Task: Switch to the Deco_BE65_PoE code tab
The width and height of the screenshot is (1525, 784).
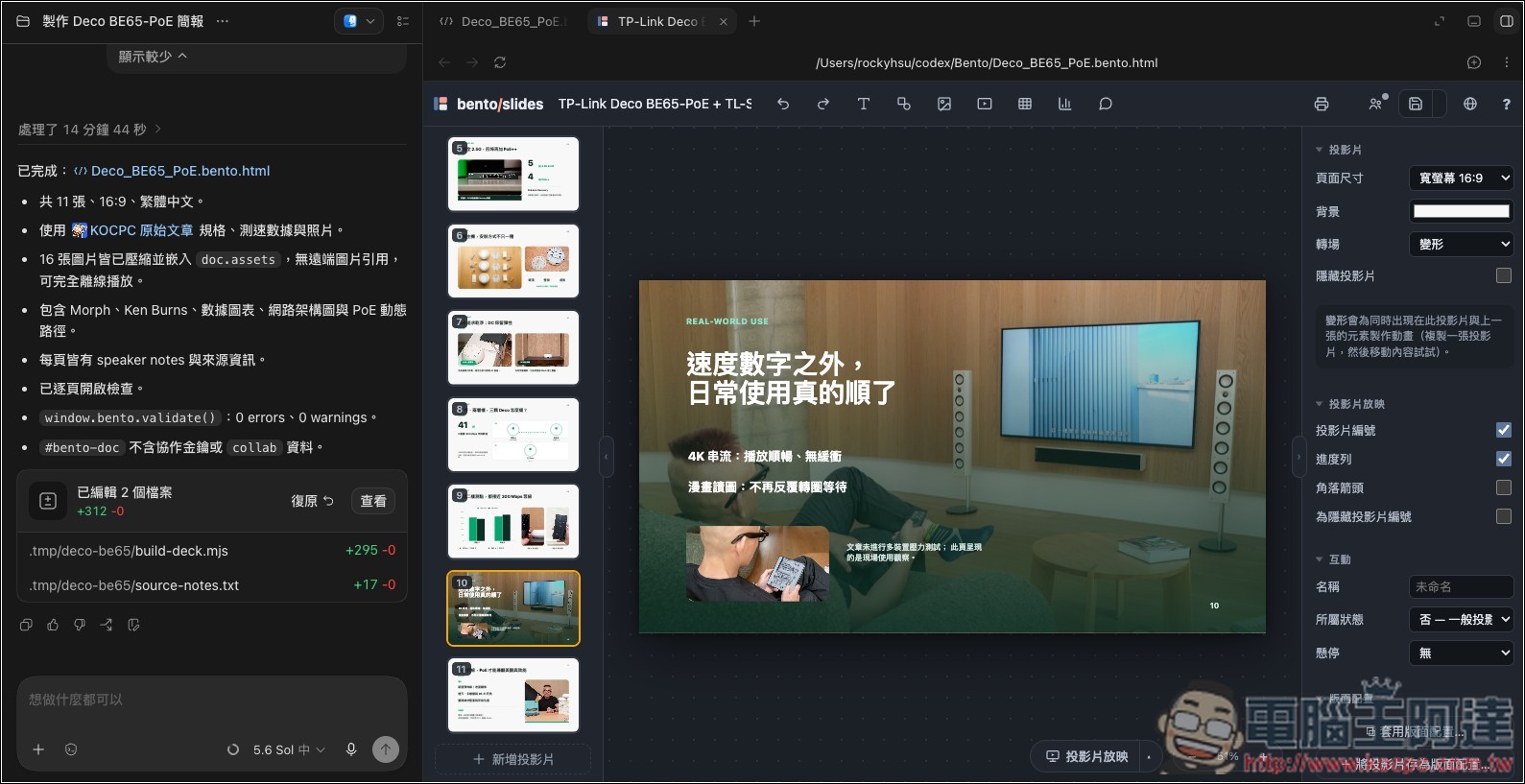Action: tap(503, 21)
